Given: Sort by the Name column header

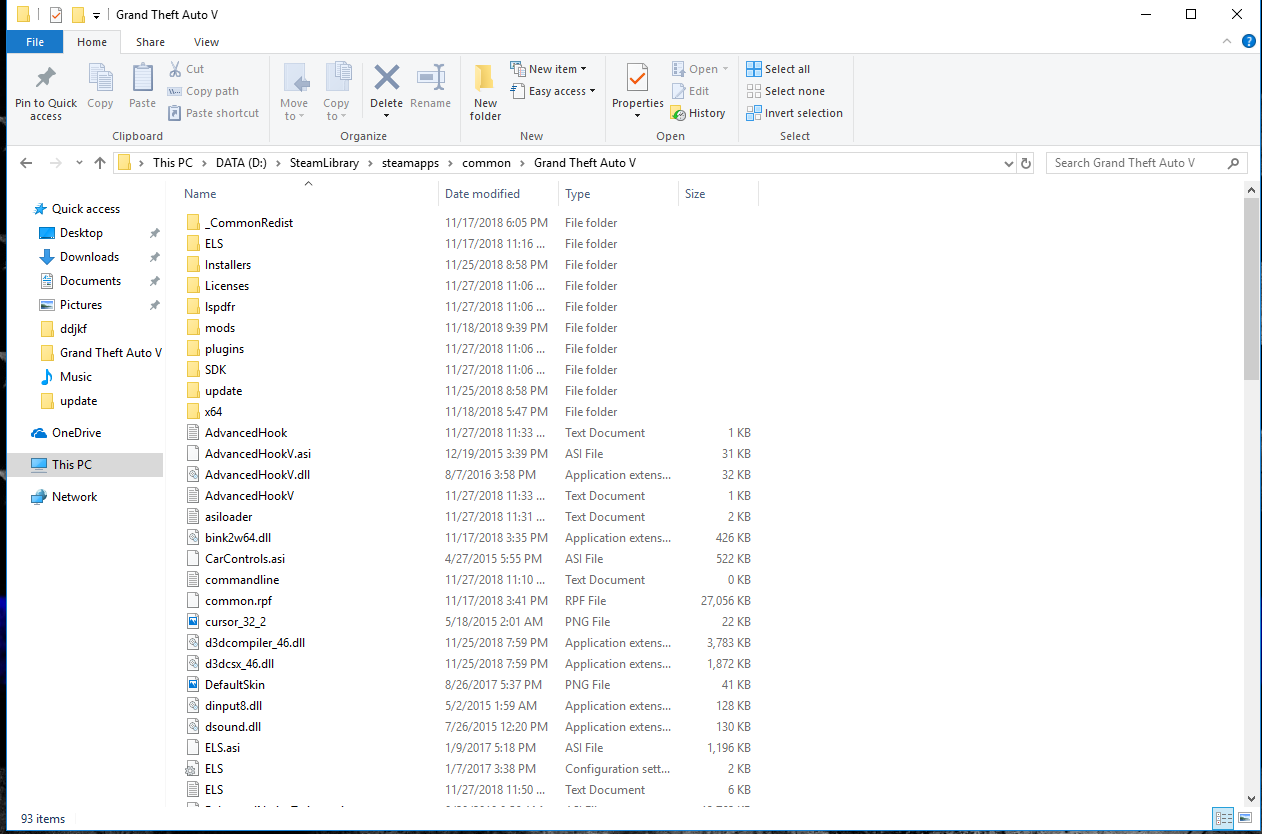Looking at the screenshot, I should (308, 193).
